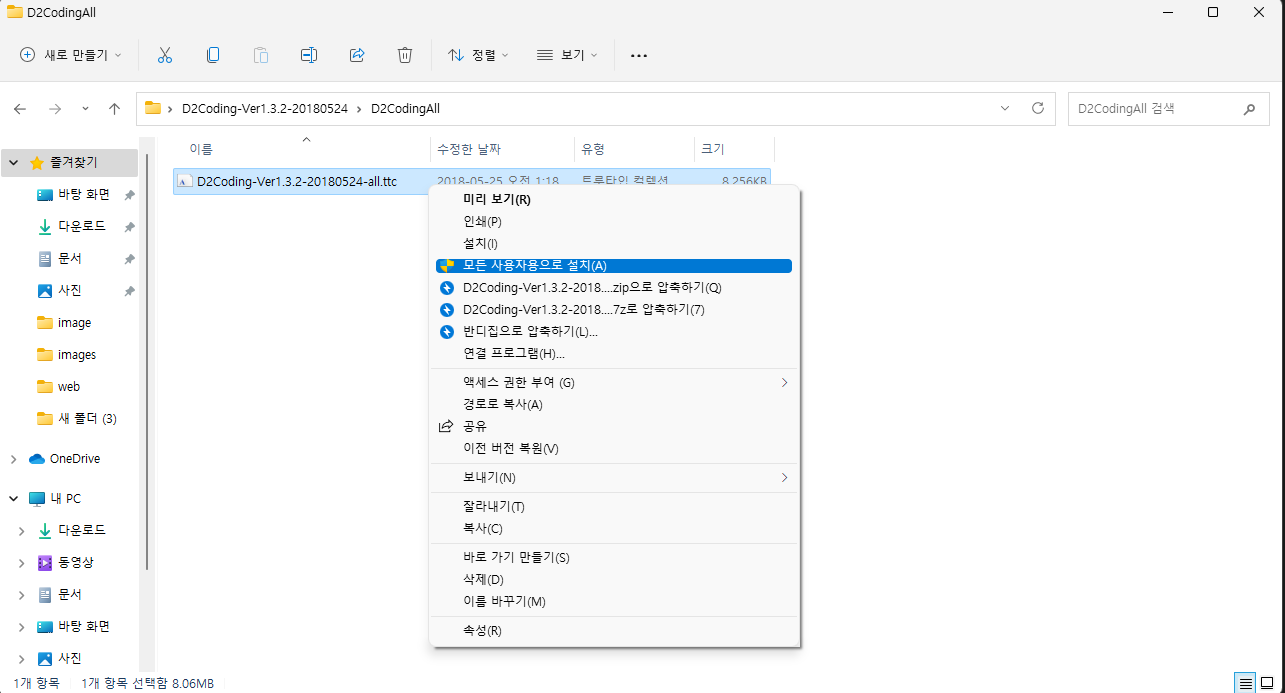
Task: Go up one folder level arrow
Action: 114,108
